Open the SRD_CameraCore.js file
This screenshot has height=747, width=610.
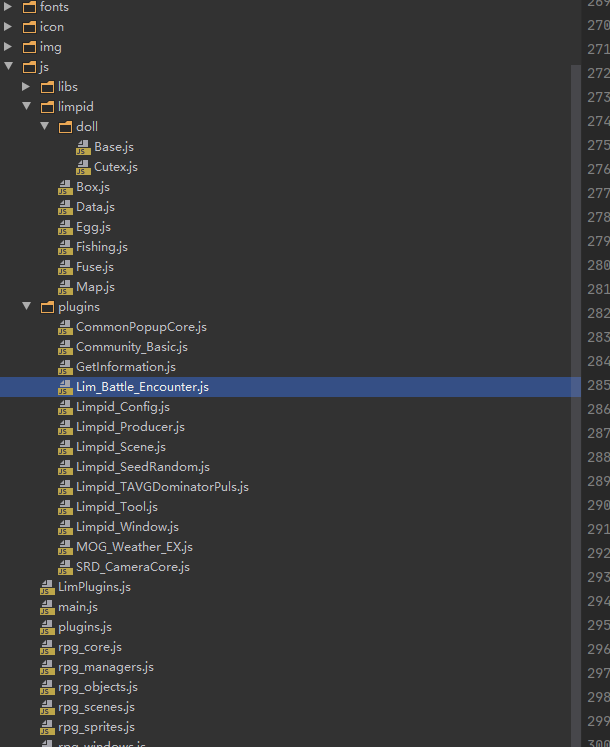(133, 567)
